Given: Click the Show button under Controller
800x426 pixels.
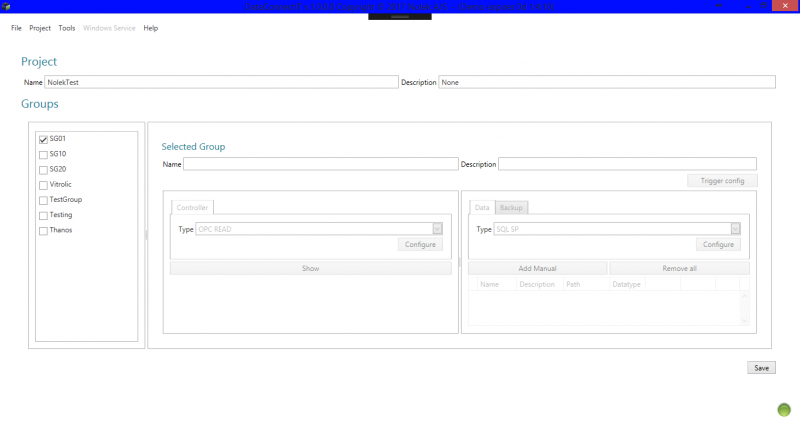Looking at the screenshot, I should pos(310,268).
